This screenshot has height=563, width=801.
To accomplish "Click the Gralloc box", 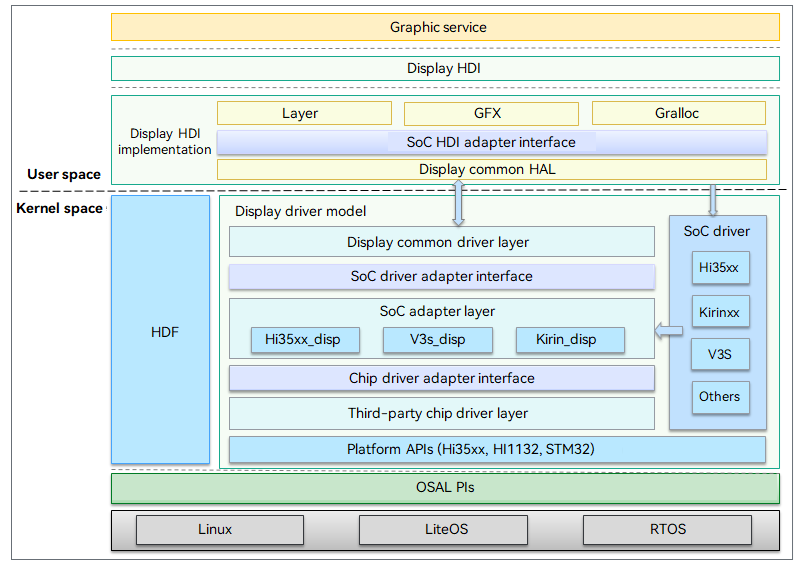I will [678, 114].
